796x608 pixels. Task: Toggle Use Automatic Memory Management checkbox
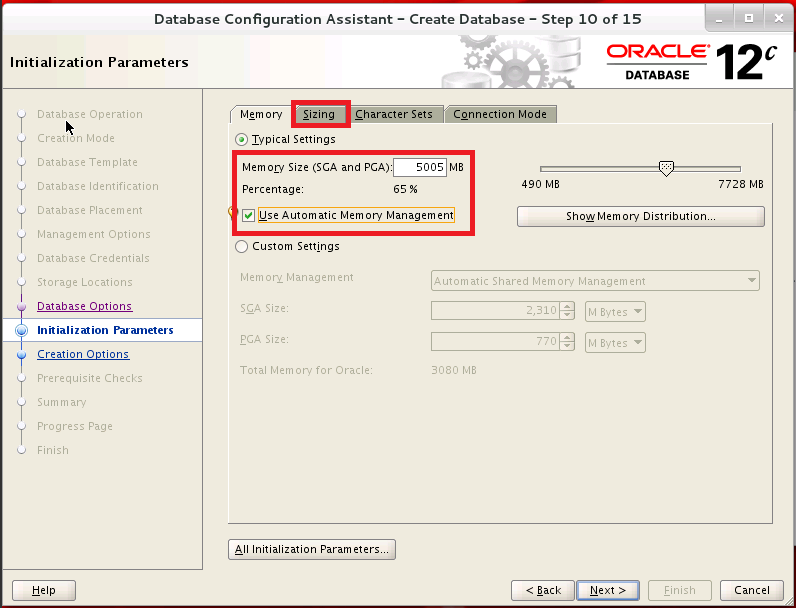click(249, 215)
